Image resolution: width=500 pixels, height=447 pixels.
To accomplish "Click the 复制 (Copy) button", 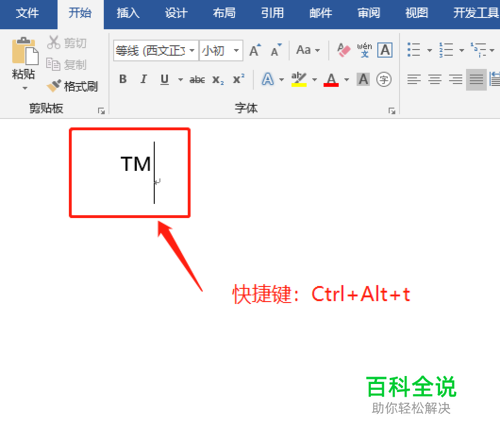I will coord(66,65).
